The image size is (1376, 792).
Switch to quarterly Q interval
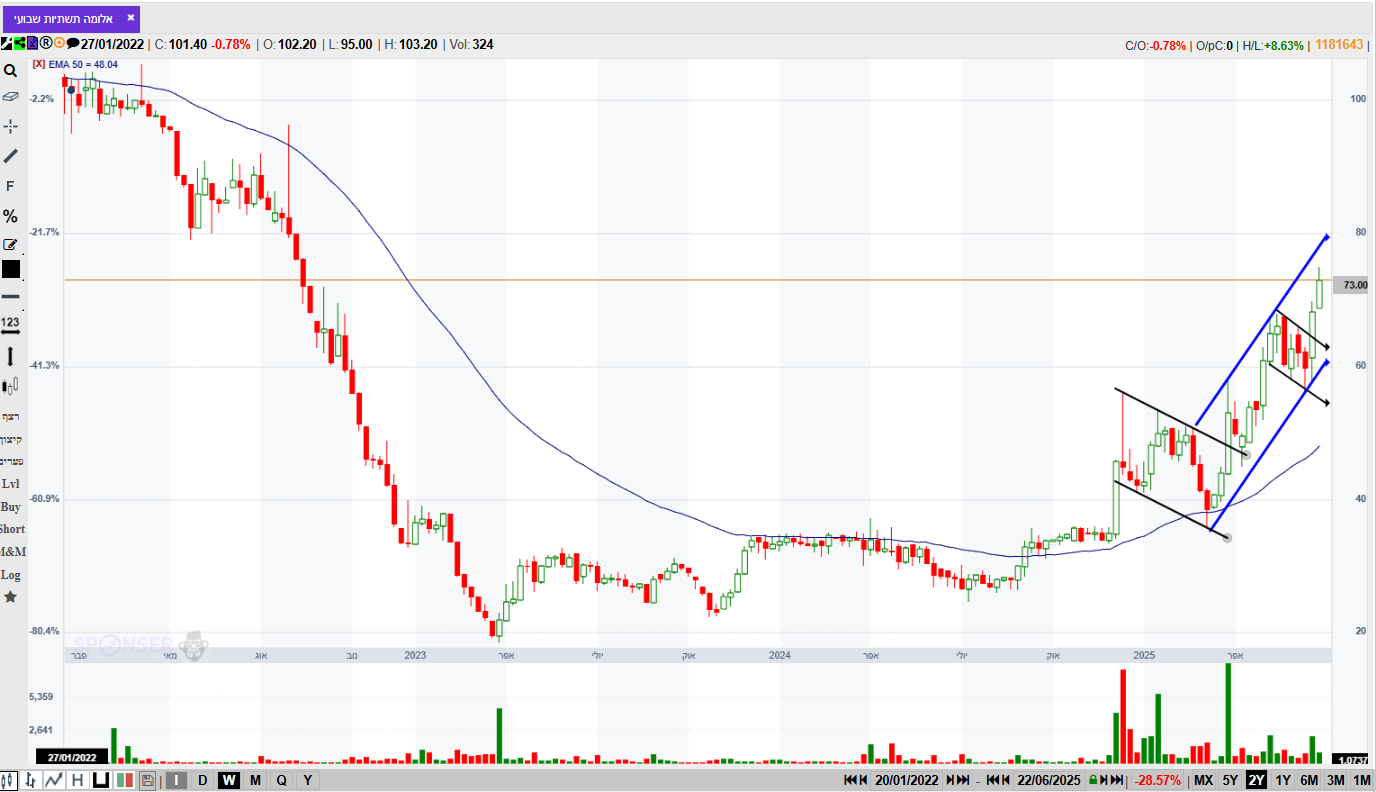coord(281,780)
